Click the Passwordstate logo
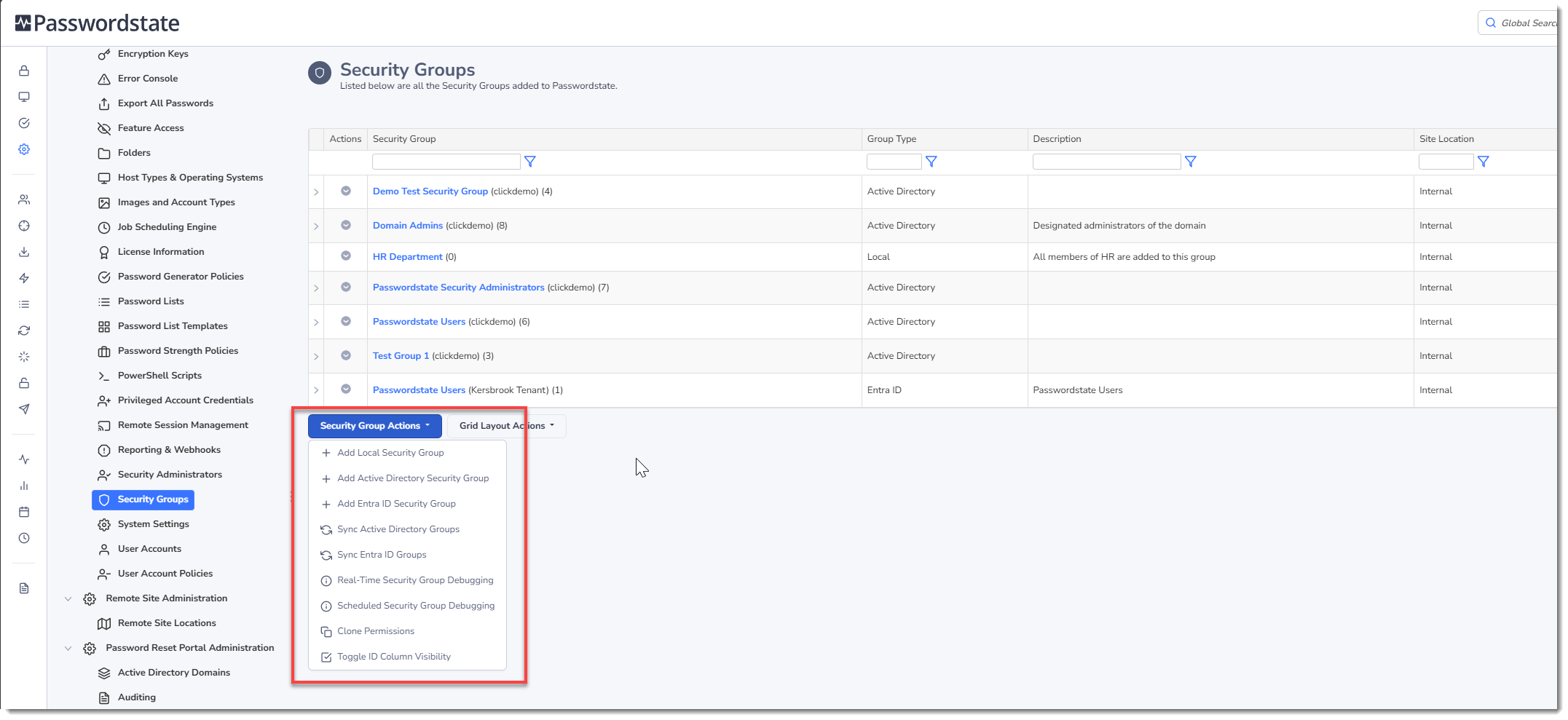This screenshot has width=1568, height=720. click(98, 23)
